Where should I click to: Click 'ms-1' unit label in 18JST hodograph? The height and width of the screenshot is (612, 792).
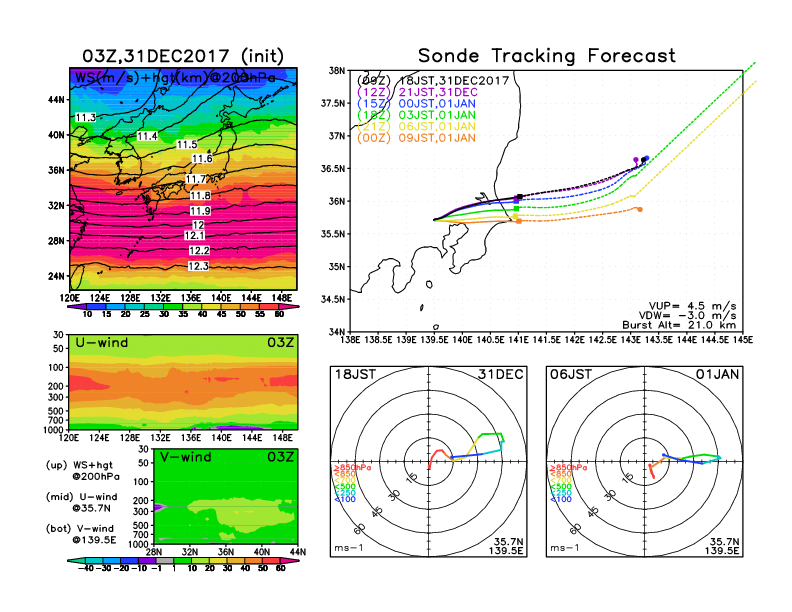(x=349, y=548)
